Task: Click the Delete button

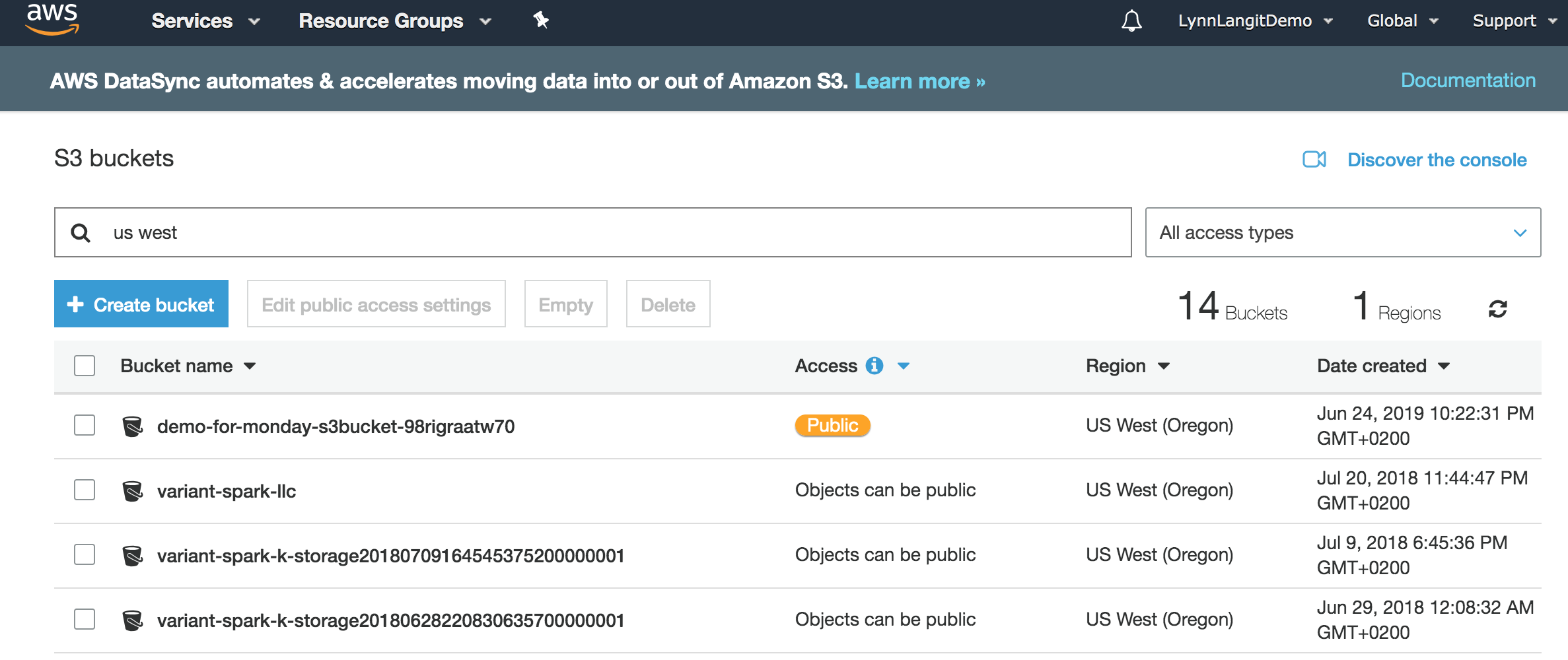Action: [x=668, y=304]
